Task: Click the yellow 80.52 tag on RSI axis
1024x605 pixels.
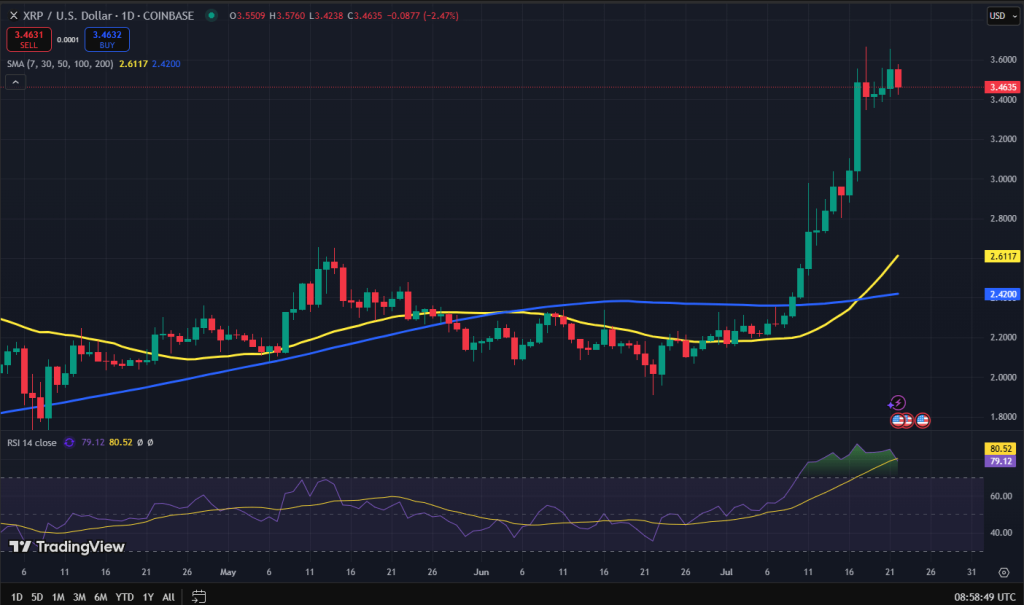Action: pos(1000,449)
